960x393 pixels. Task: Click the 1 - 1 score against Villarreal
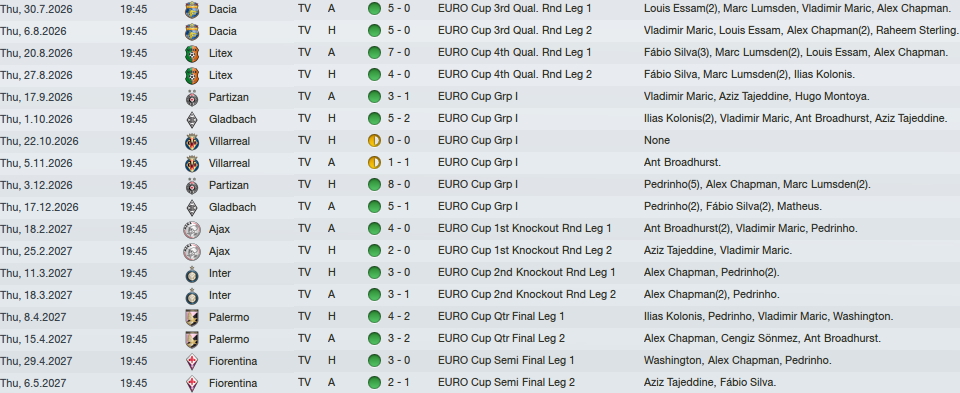pos(399,163)
